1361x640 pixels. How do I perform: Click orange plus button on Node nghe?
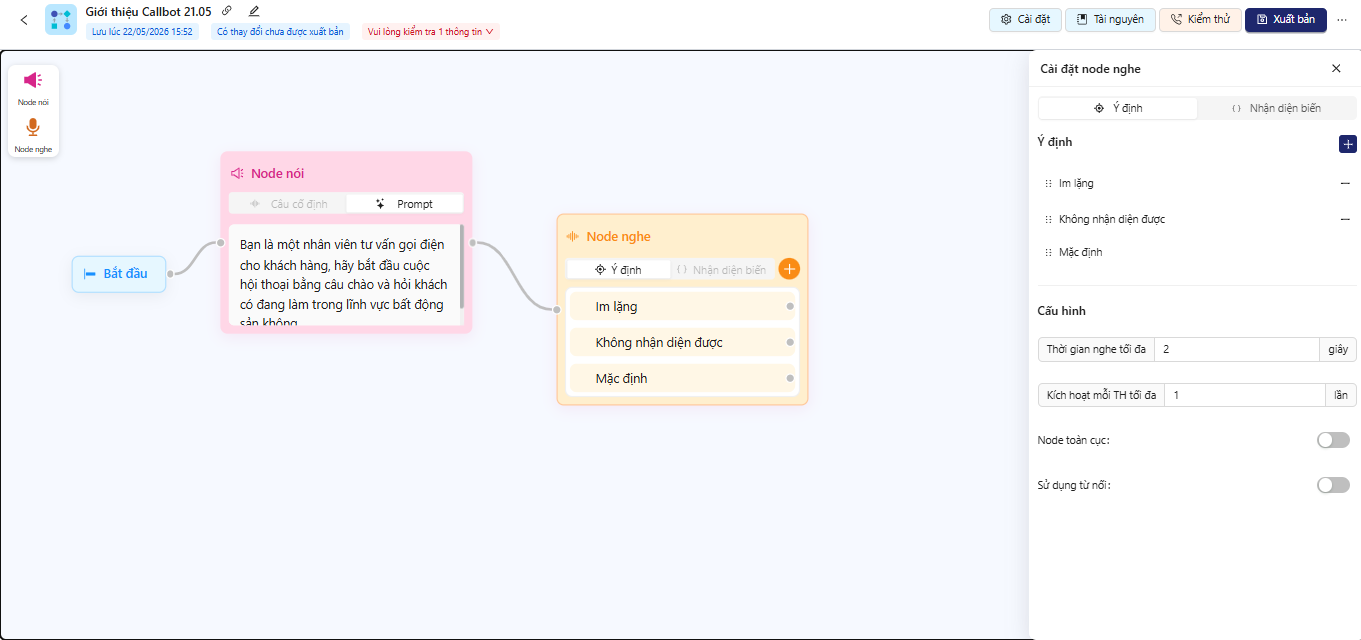pyautogui.click(x=789, y=269)
